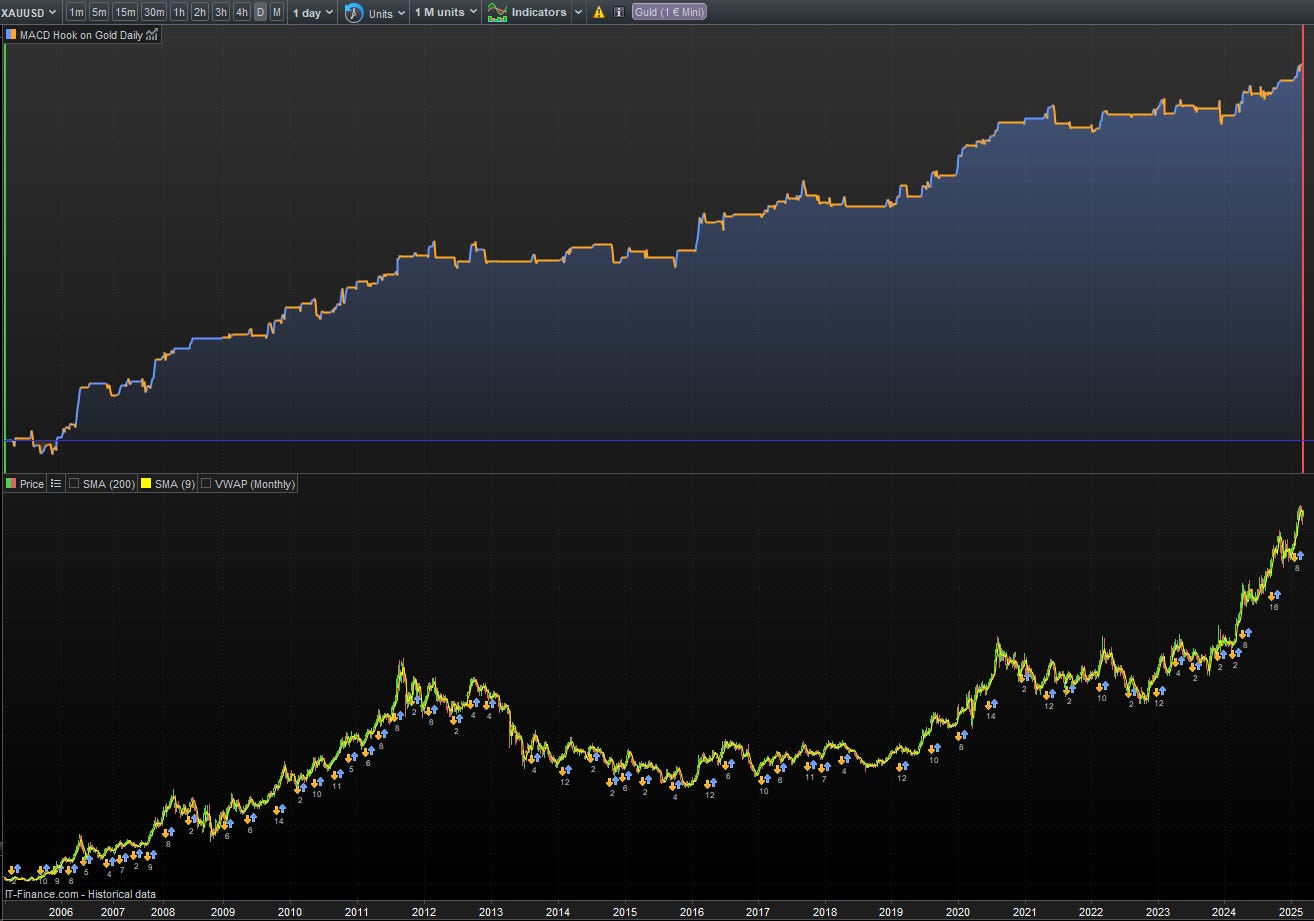
Task: Expand the arrow next to Indicators
Action: [x=578, y=12]
